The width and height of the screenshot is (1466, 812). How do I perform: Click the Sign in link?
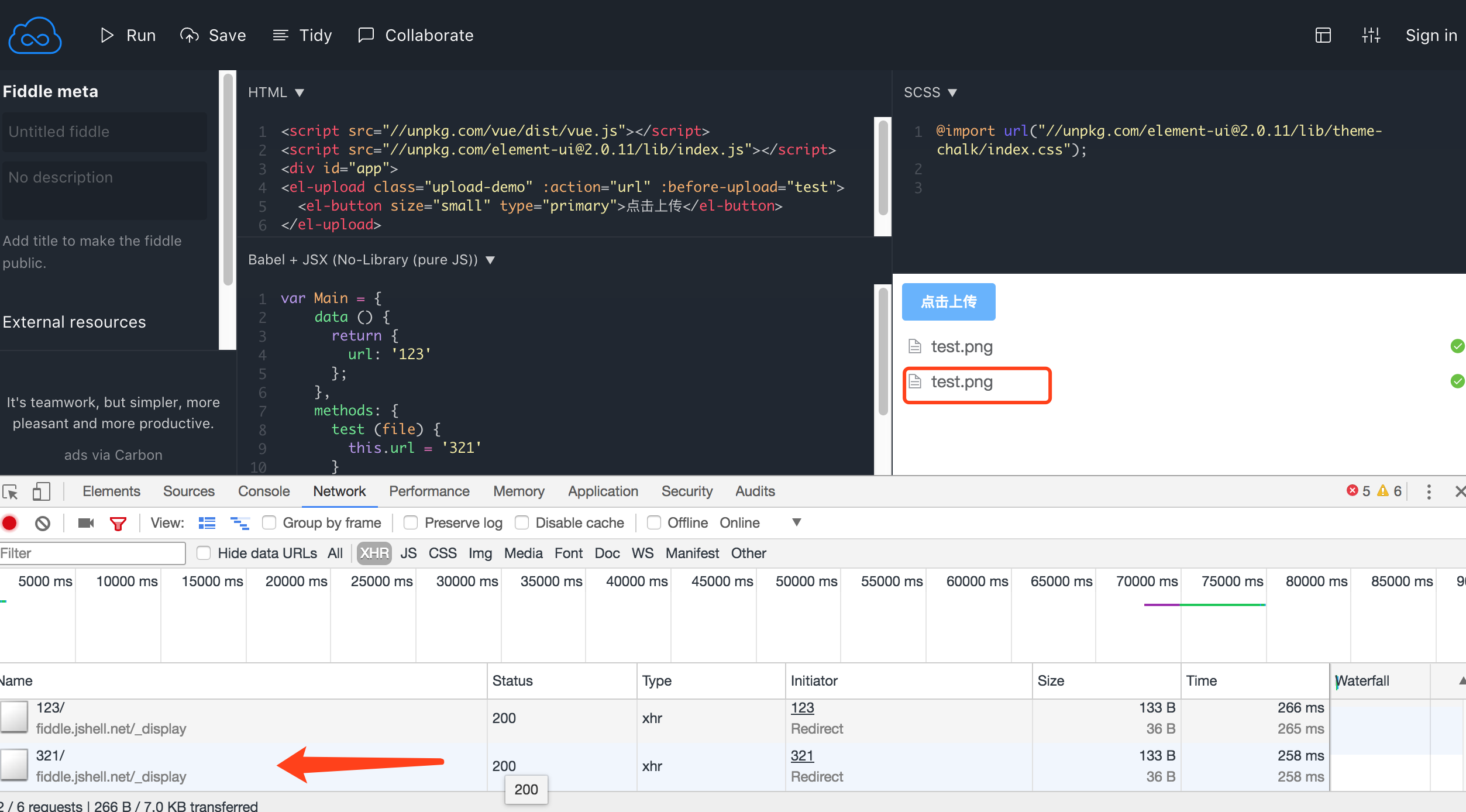[1431, 36]
